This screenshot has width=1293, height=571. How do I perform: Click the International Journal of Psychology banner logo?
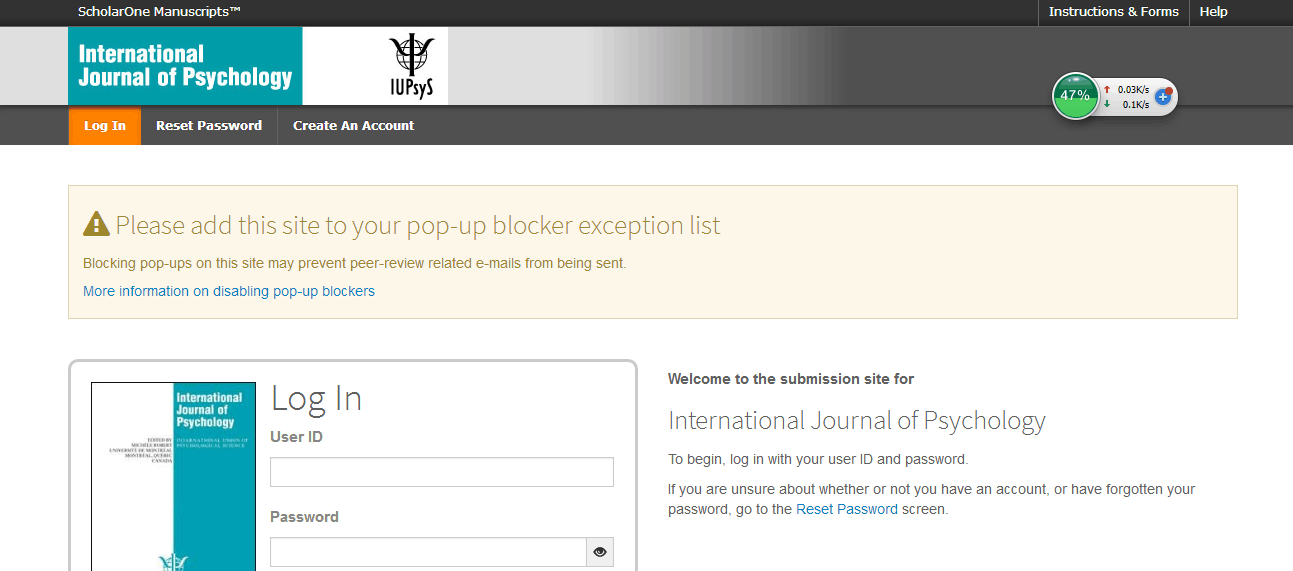[185, 66]
